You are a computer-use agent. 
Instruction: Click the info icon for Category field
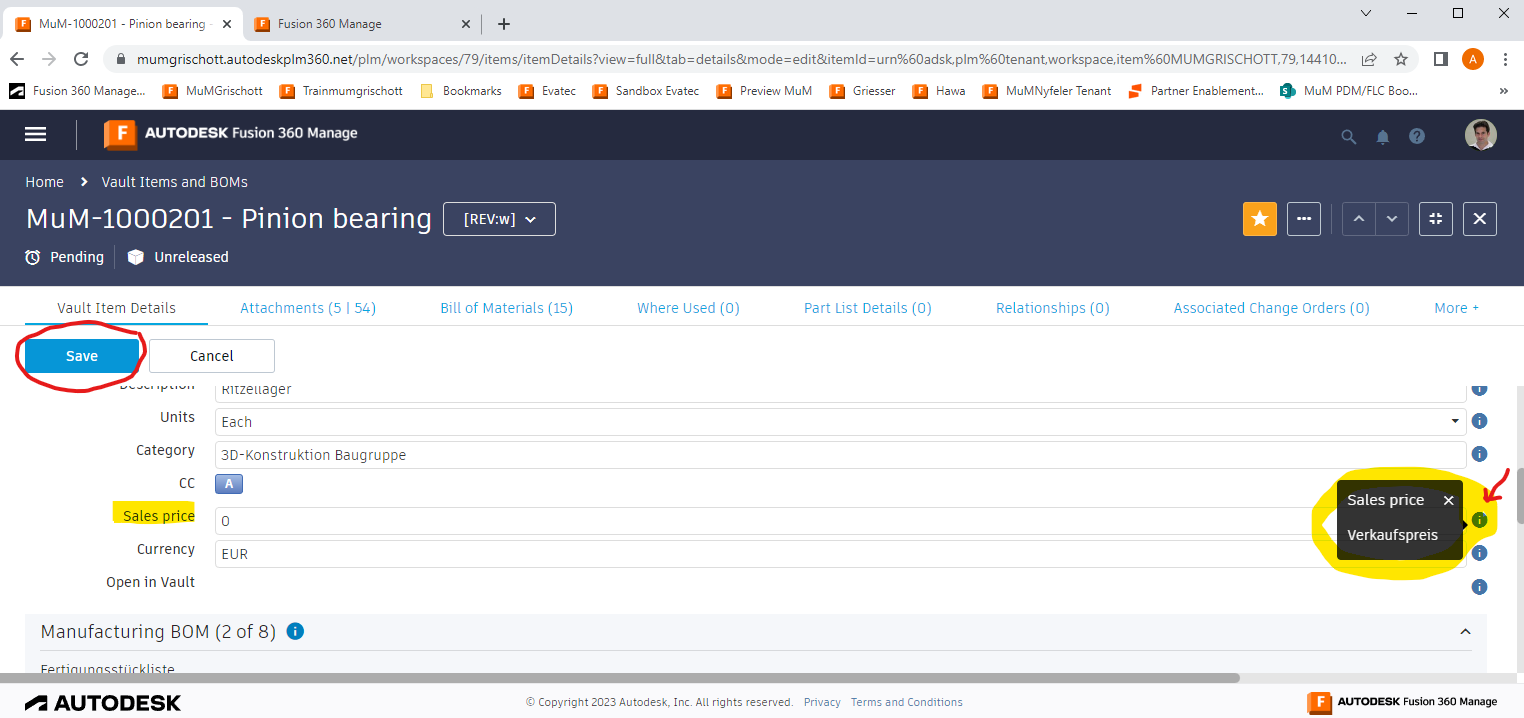[x=1480, y=454]
